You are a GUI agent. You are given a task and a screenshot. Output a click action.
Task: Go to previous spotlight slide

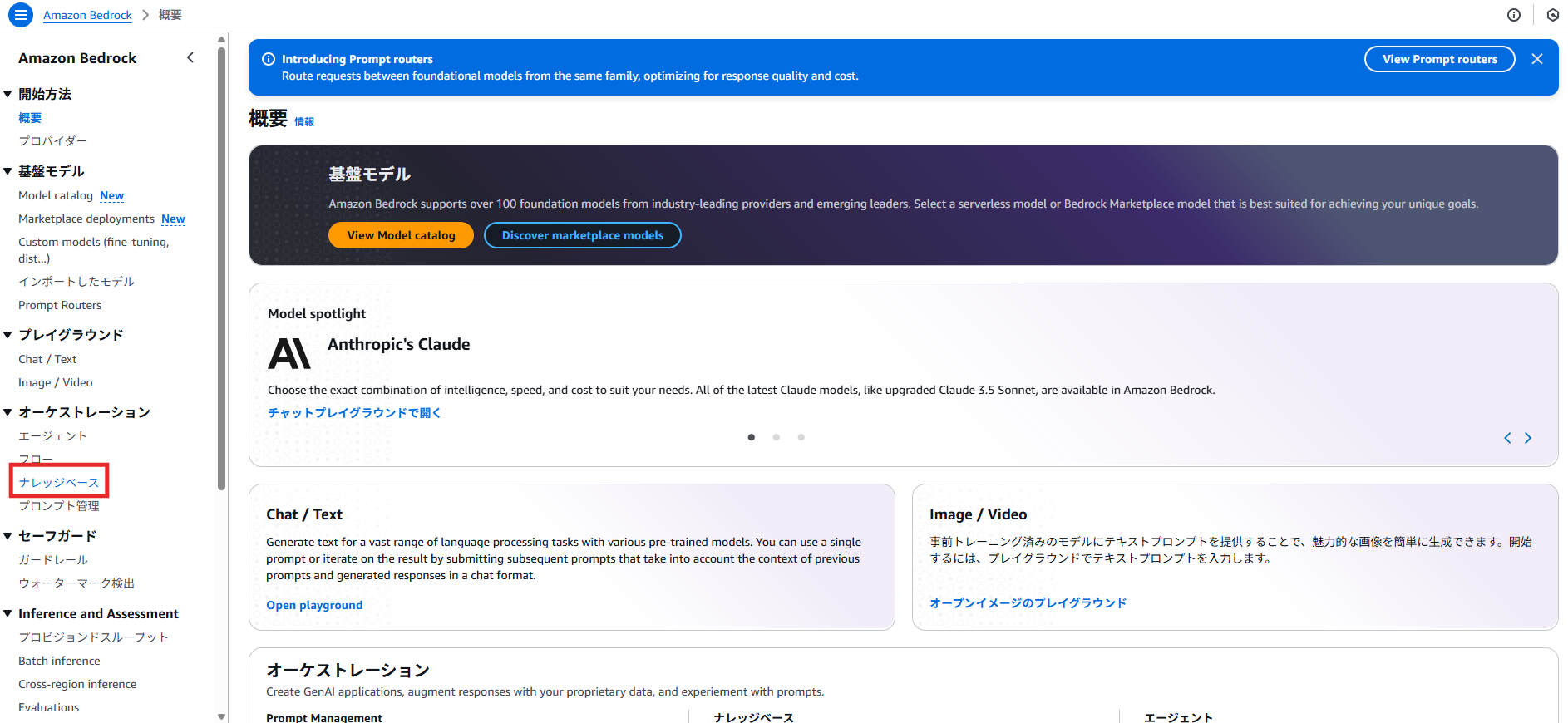click(x=1507, y=438)
